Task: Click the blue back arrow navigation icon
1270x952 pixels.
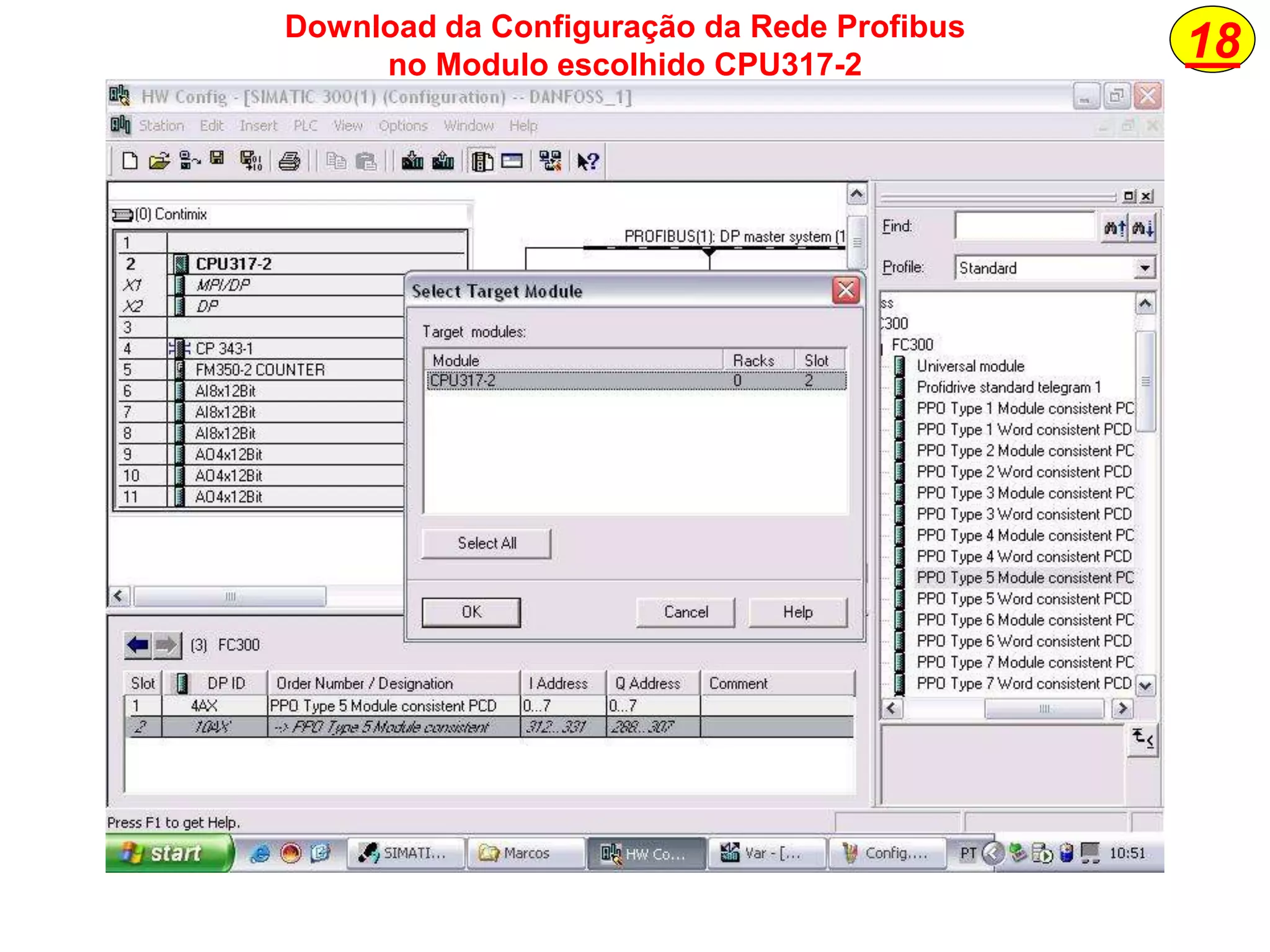Action: tap(138, 645)
